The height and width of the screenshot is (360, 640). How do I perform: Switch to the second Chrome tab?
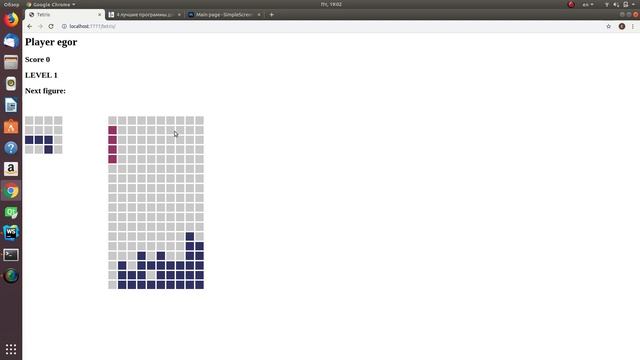(x=144, y=15)
